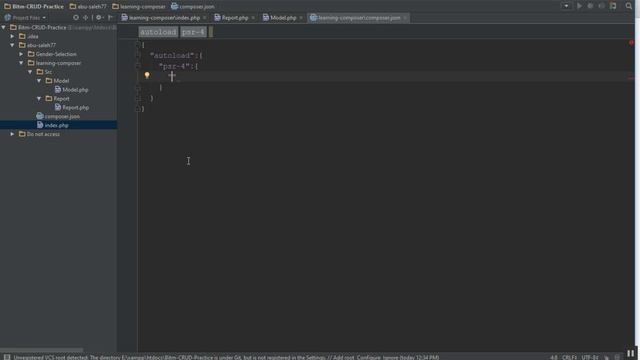Open project panel settings gear

coord(98,18)
